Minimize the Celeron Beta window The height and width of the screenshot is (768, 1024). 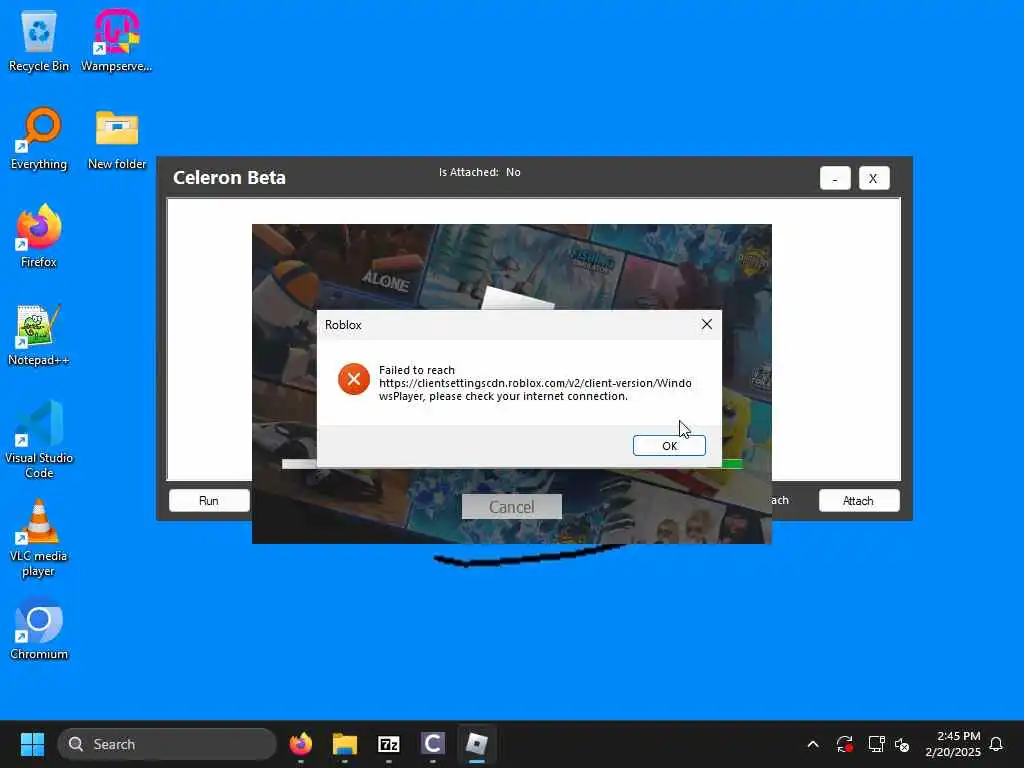835,178
